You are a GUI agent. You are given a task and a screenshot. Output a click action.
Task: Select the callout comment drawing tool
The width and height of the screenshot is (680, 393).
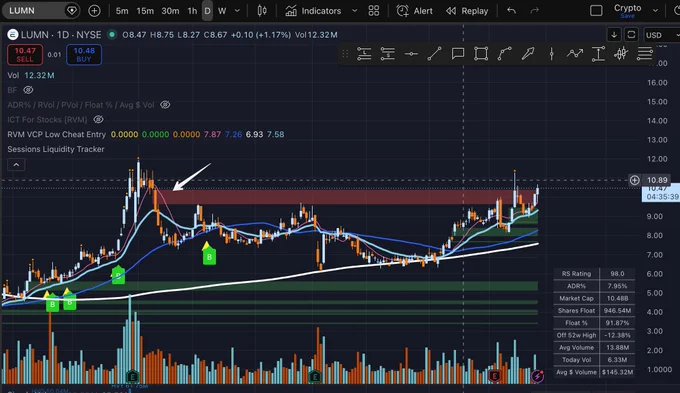pyautogui.click(x=458, y=54)
